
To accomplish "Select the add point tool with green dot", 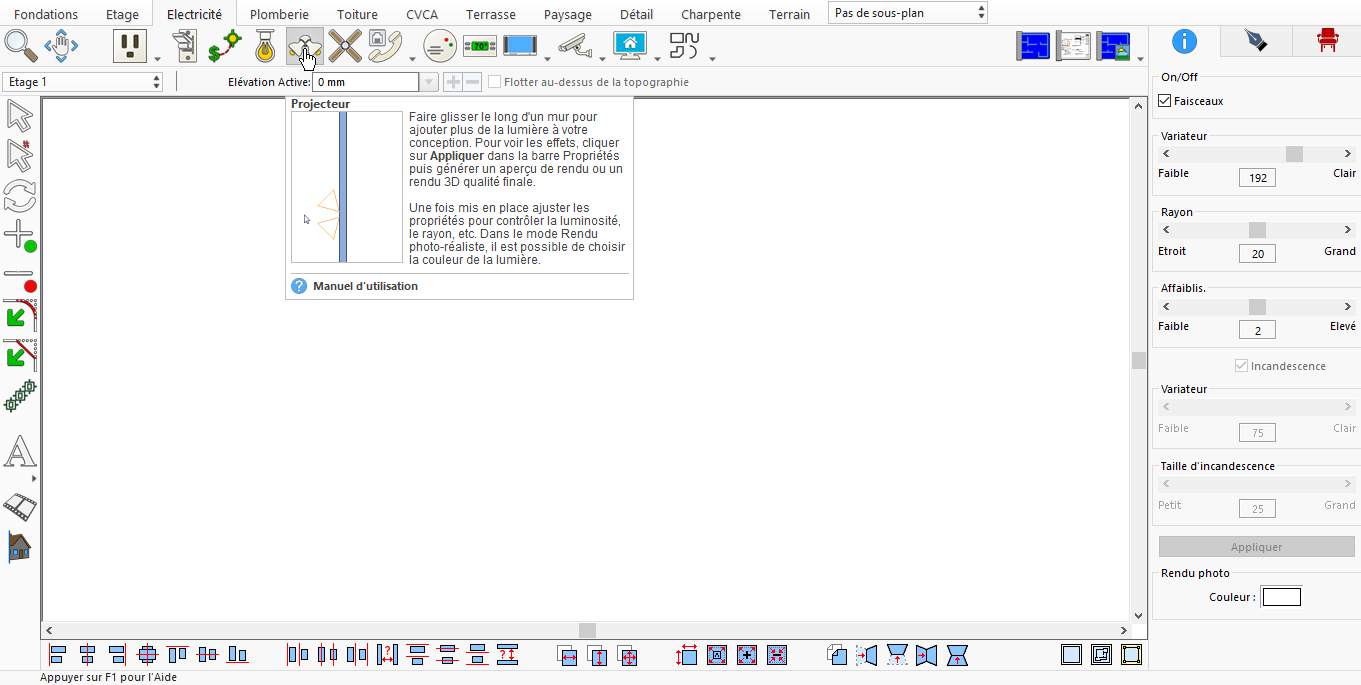I will point(20,237).
